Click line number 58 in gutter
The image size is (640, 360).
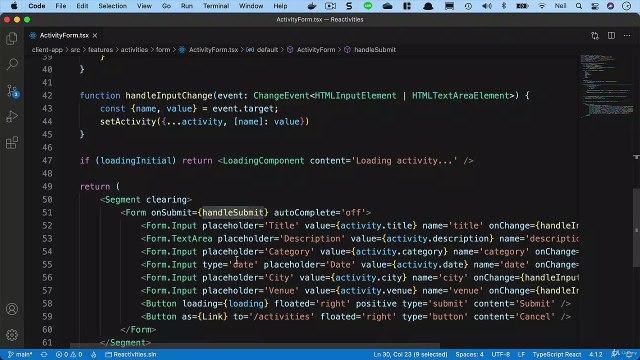click(x=47, y=304)
